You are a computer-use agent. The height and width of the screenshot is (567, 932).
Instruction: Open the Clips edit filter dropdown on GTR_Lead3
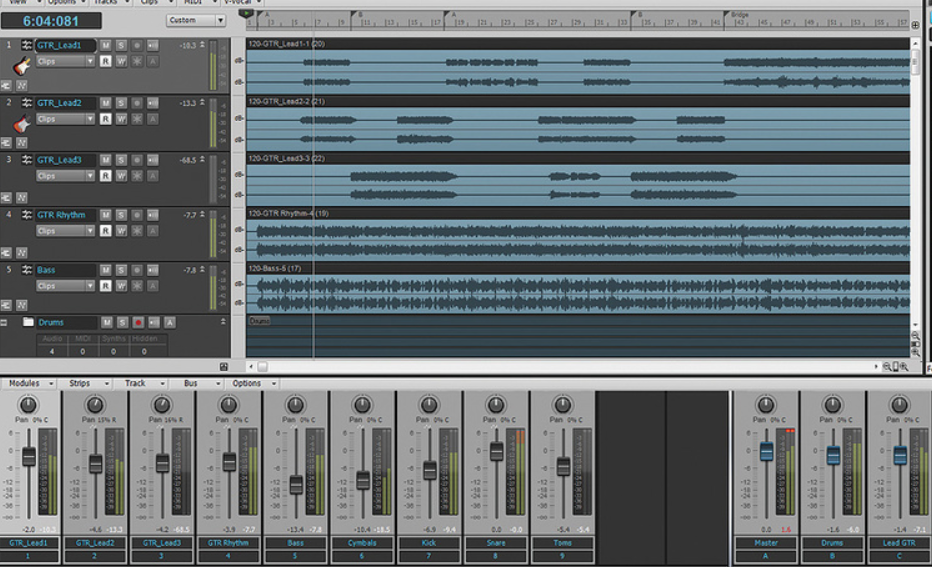coord(65,176)
